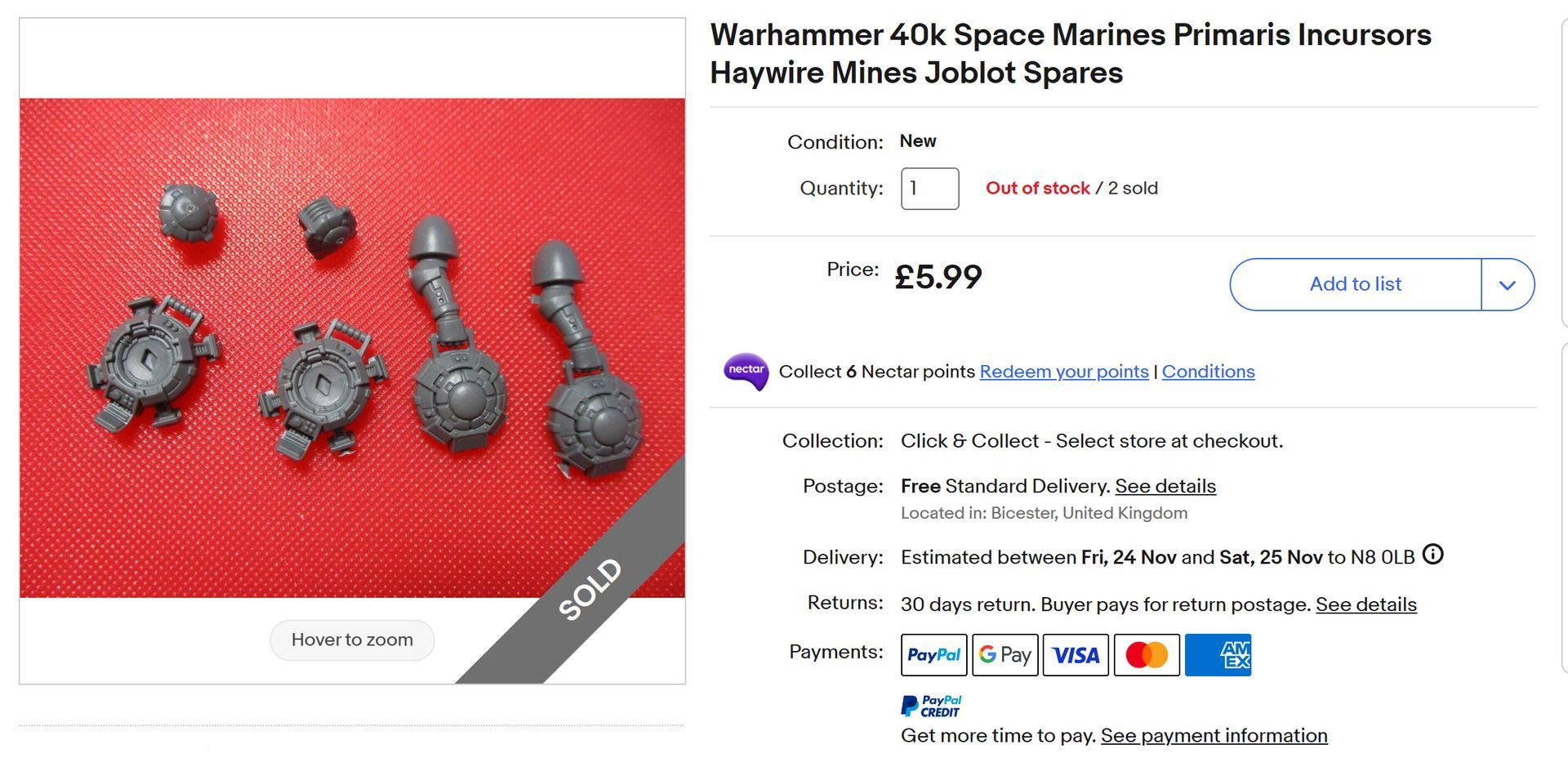Click the PayPal Credit logo
Image resolution: width=1568 pixels, height=758 pixels.
click(x=931, y=706)
